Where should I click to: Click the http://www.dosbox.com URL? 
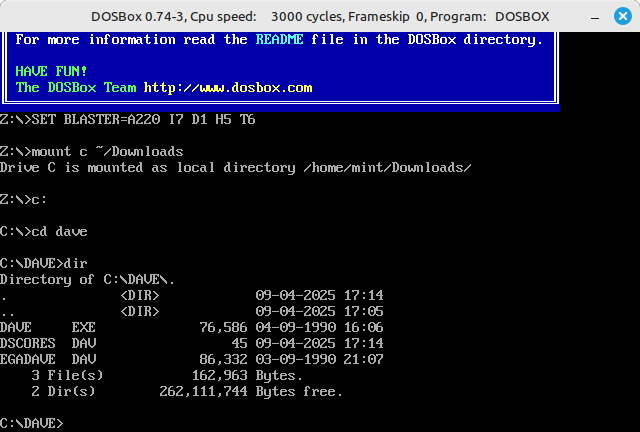(x=228, y=87)
